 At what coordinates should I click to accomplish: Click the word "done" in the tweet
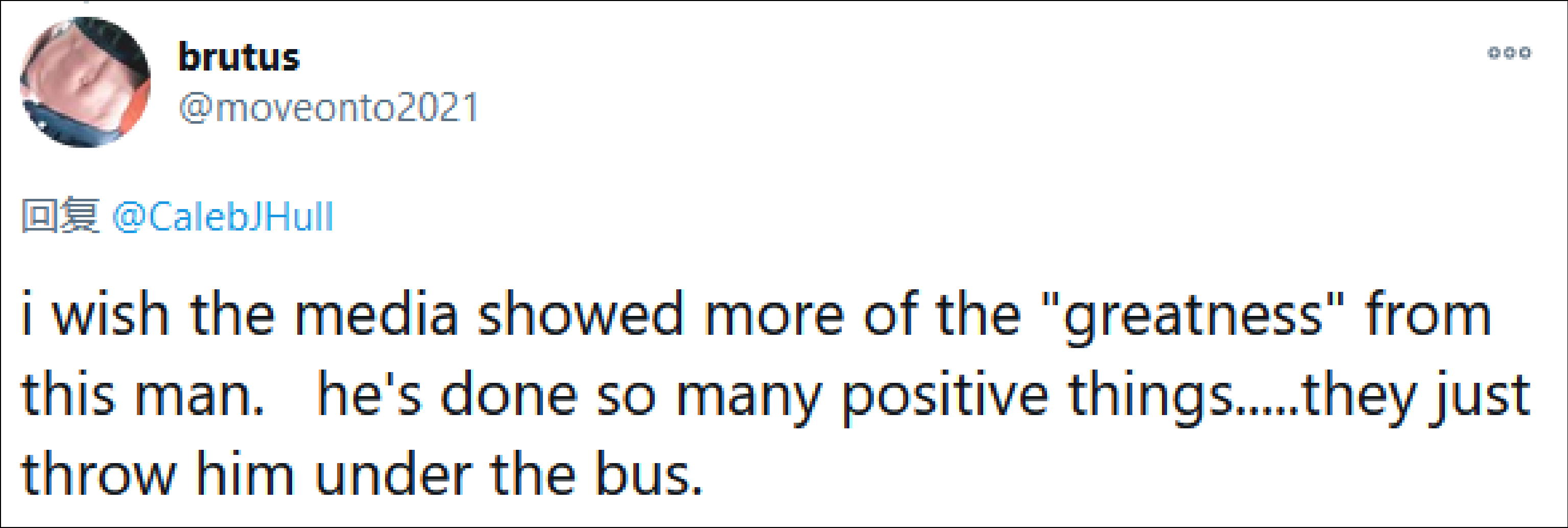pyautogui.click(x=508, y=396)
